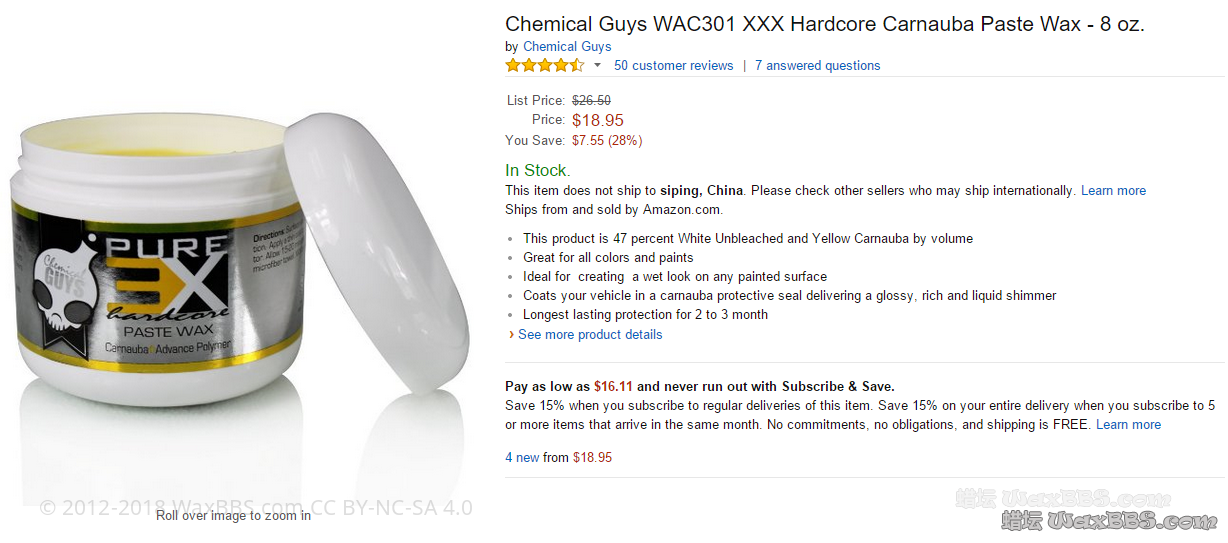
Task: Click the wax jar product image
Action: pyautogui.click(x=160, y=290)
